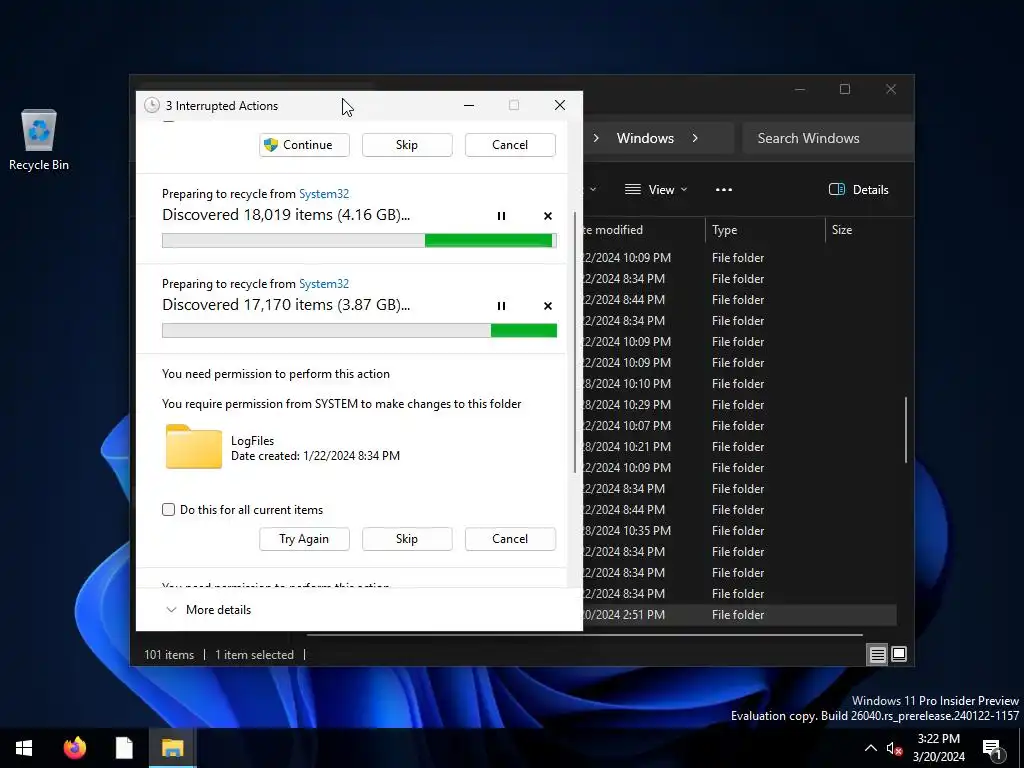This screenshot has width=1024, height=768.
Task: Click the 1 item selected status text
Action: pyautogui.click(x=255, y=655)
